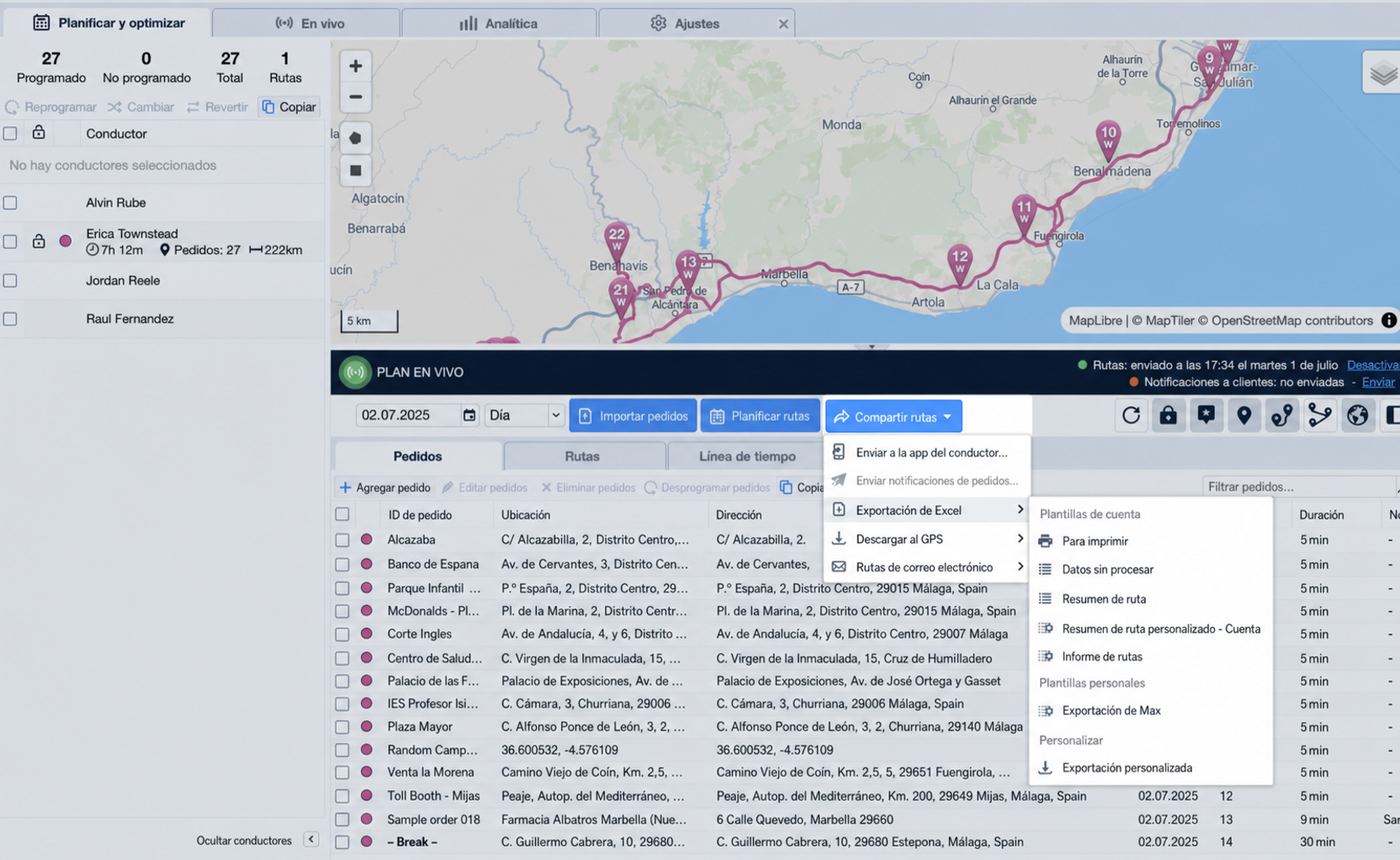Click map marker number 10

1108,140
